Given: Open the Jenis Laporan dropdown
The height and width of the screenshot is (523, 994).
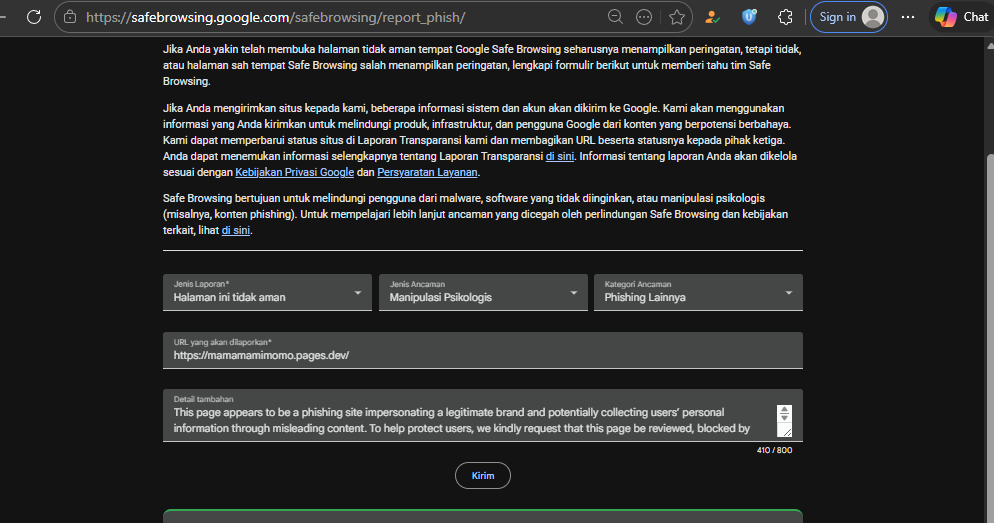Looking at the screenshot, I should pyautogui.click(x=268, y=292).
